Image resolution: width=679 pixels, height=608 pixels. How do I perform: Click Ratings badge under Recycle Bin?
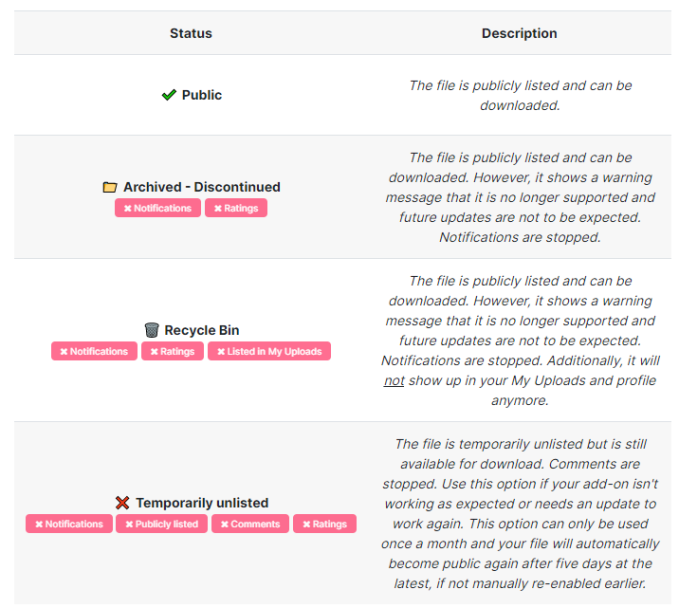click(172, 351)
